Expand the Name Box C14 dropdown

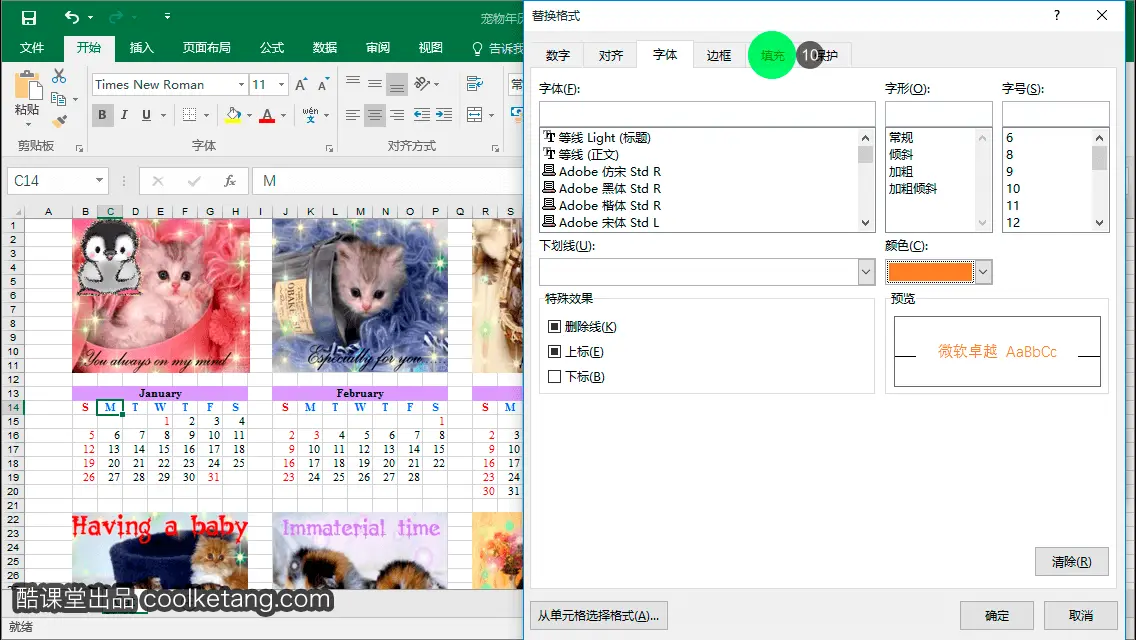tap(99, 180)
